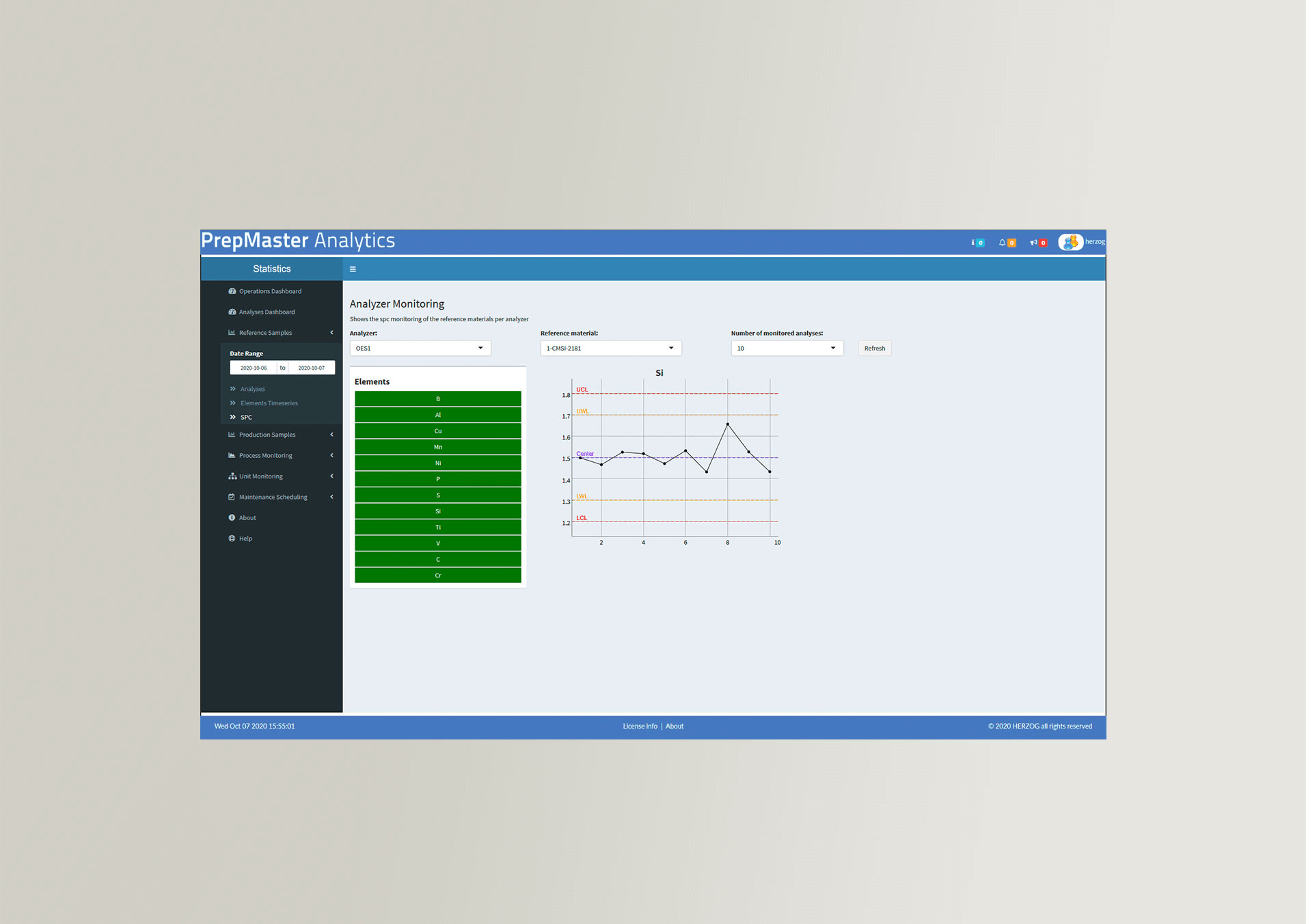This screenshot has width=1306, height=924.
Task: Open Analyses Dashboard in sidebar
Action: tap(267, 312)
